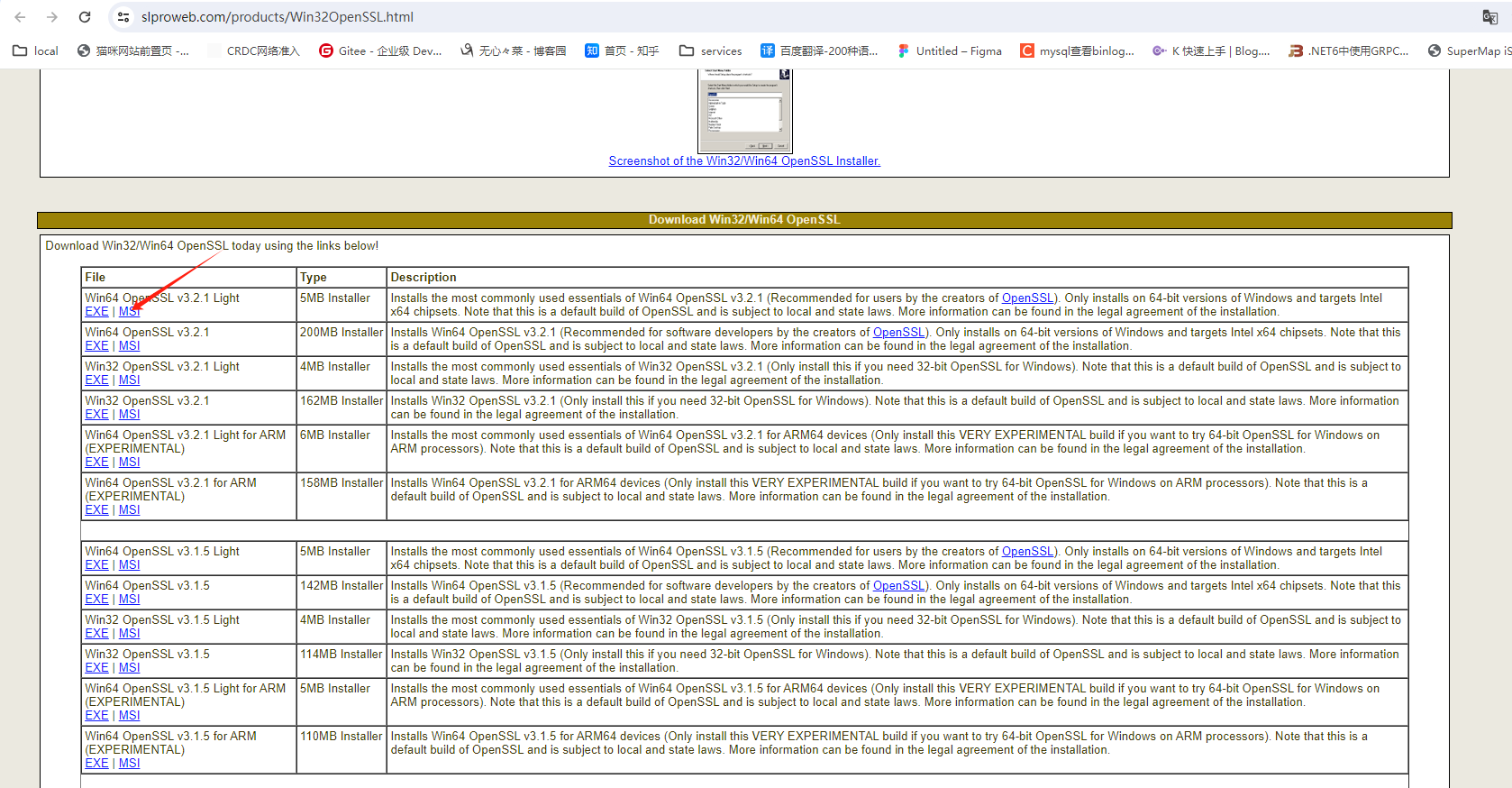This screenshot has height=788, width=1512.
Task: Open 百度翻译 bookmark
Action: pyautogui.click(x=819, y=51)
